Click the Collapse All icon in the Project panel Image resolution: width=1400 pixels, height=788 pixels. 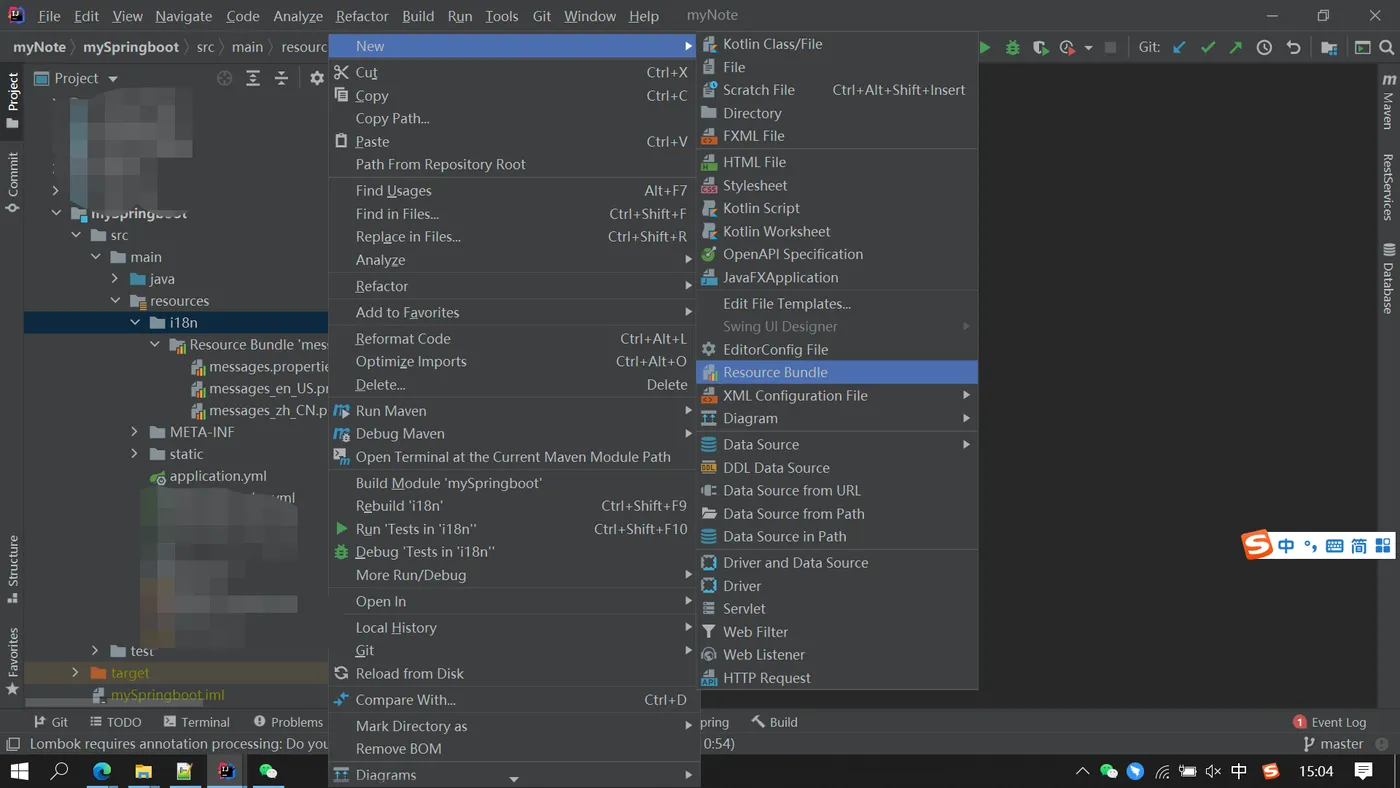point(281,78)
